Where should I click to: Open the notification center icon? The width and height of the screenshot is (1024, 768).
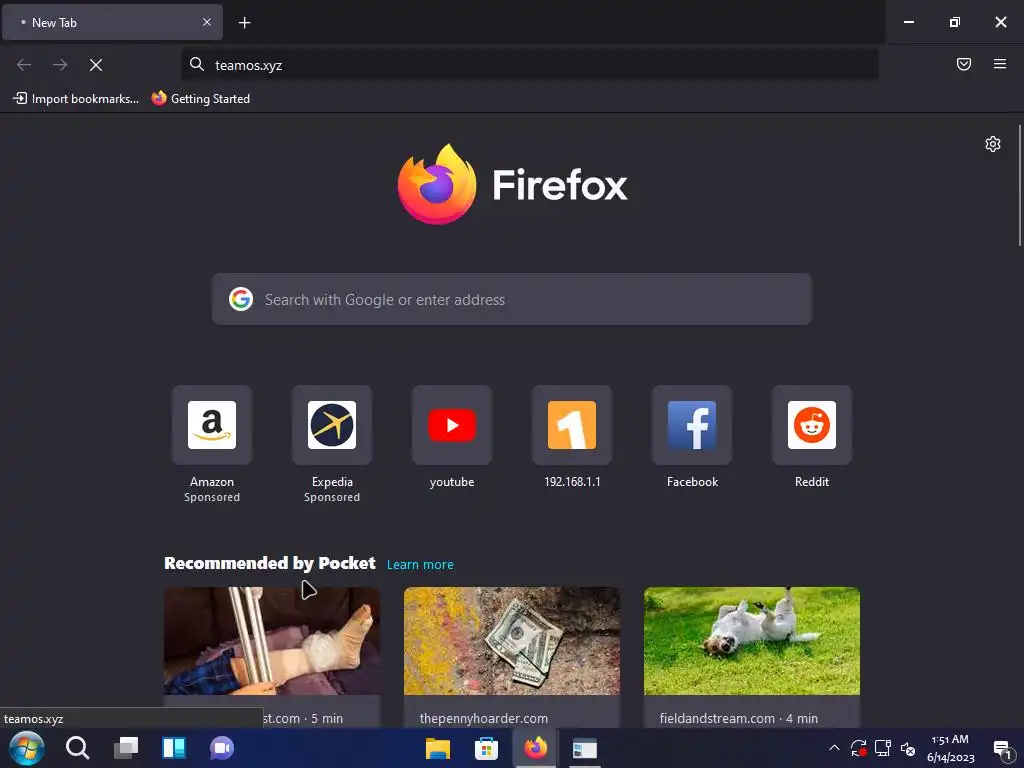1002,749
